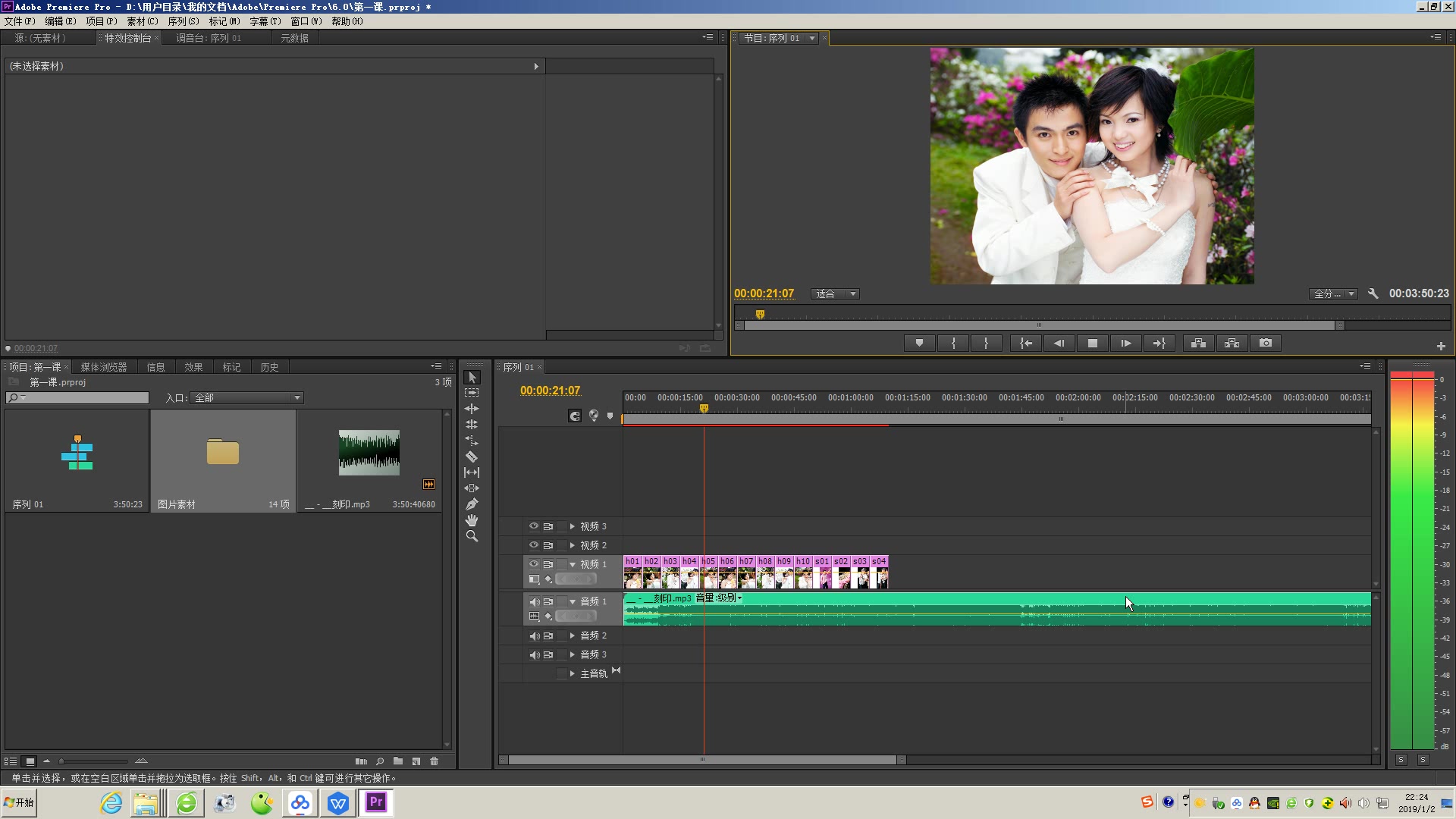Open the Program monitor wrench settings
The image size is (1456, 819).
coord(1373,293)
